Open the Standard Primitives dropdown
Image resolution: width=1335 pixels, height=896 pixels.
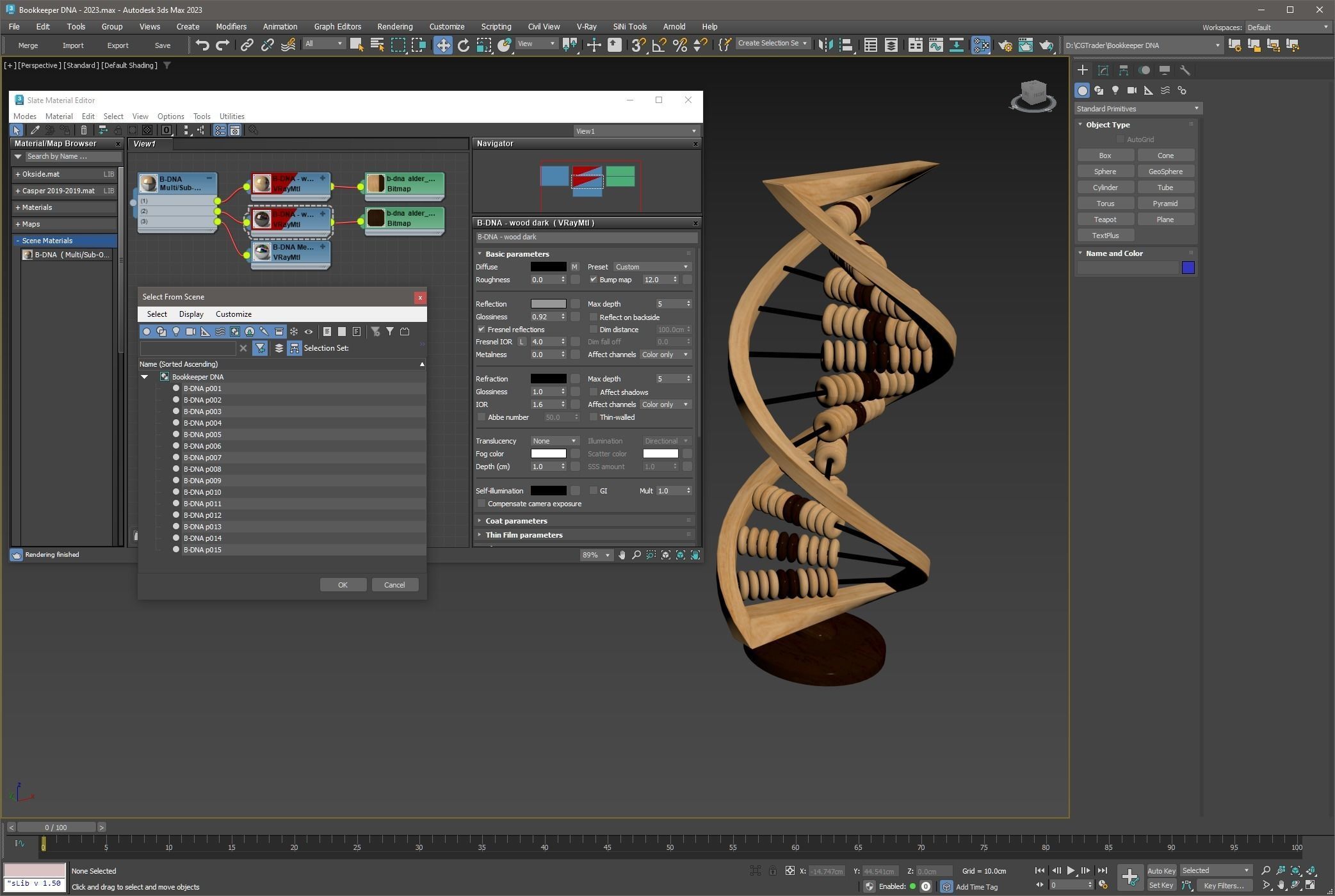click(1138, 109)
